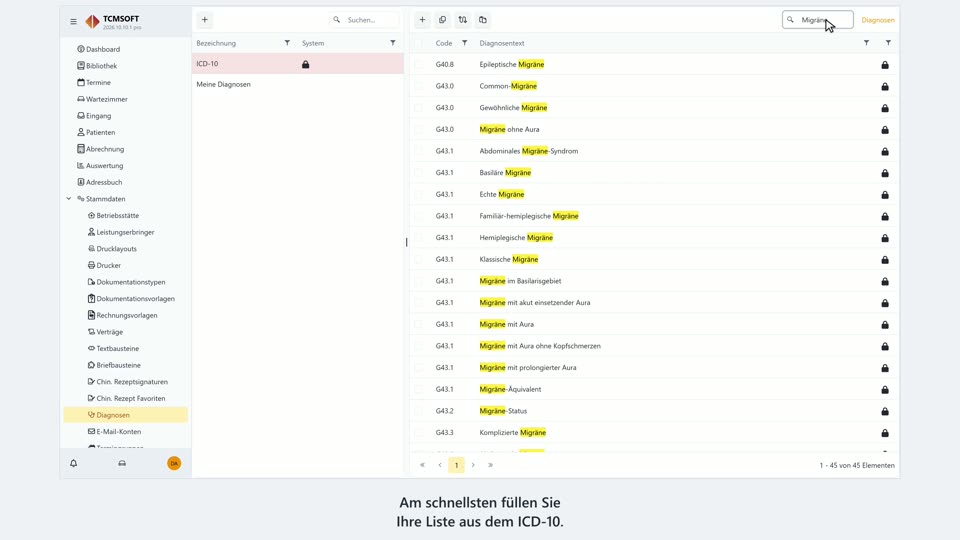Click the Suchen catalog search field
This screenshot has height=540, width=960.
[x=364, y=20]
